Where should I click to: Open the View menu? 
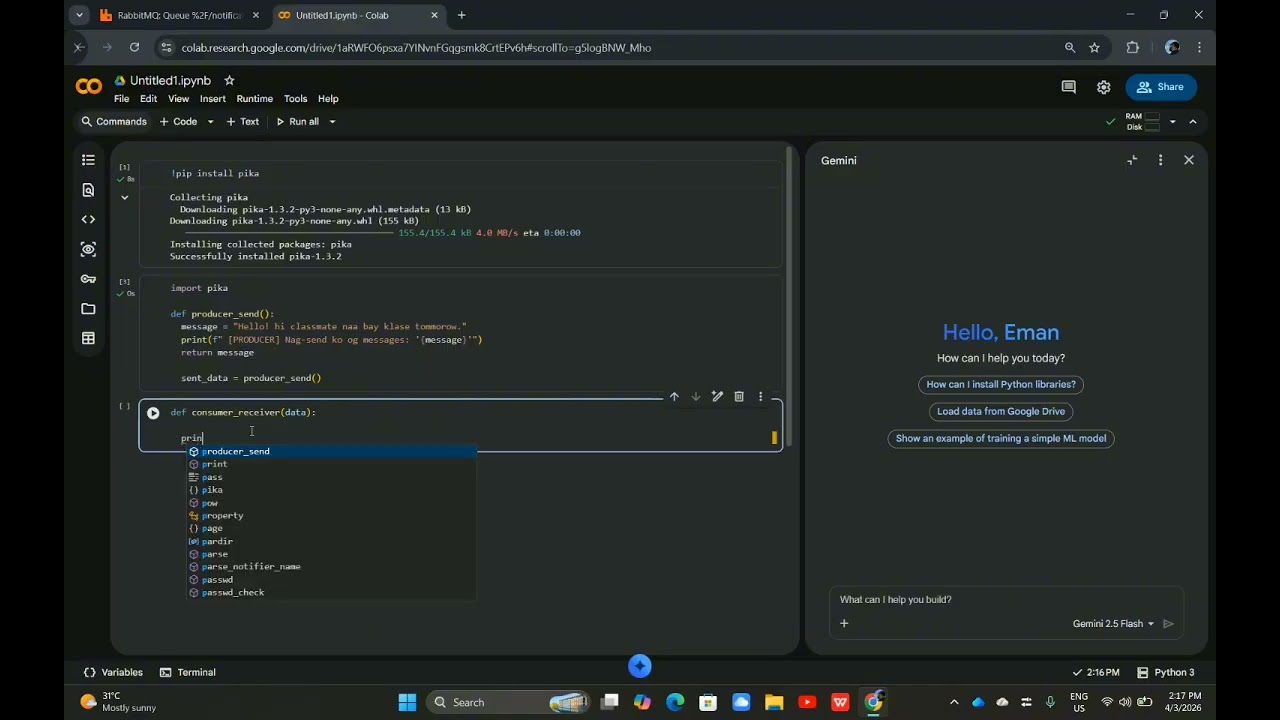[x=178, y=99]
